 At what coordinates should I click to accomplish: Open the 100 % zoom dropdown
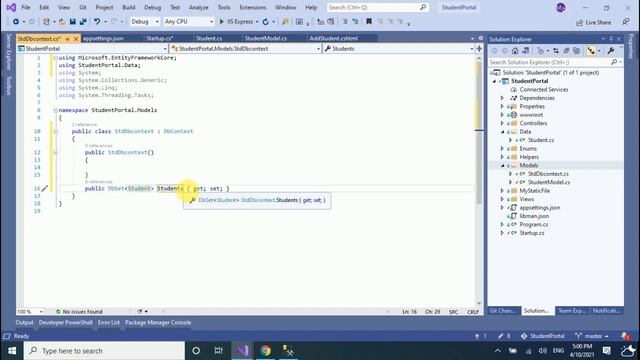[30, 311]
